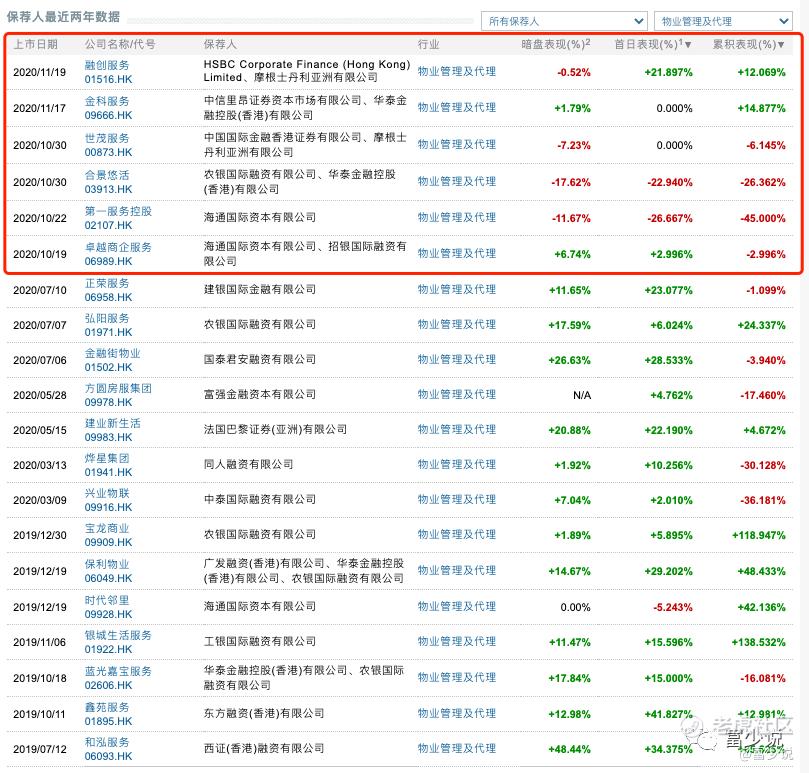The width and height of the screenshot is (809, 773).
Task: Open company link 建业新生活
Action: coord(112,424)
